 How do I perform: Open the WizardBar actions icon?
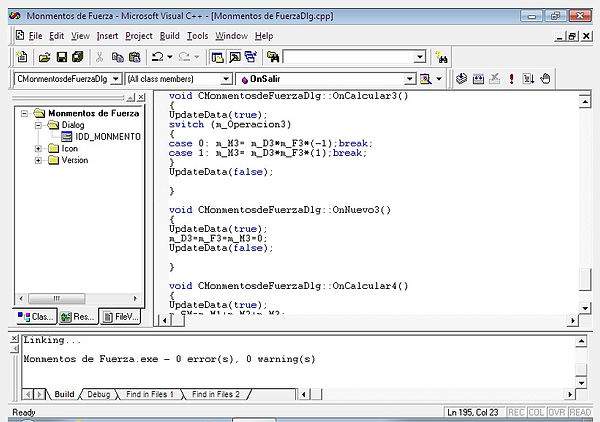point(426,79)
